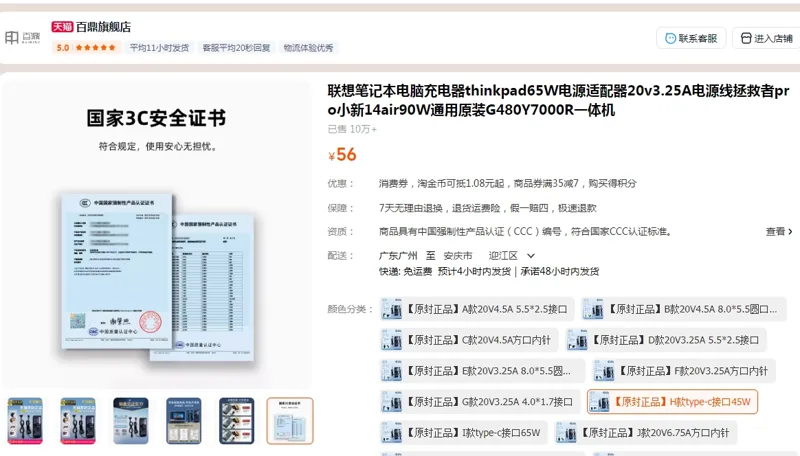
Task: View qualification details via 查看
Action: point(779,232)
